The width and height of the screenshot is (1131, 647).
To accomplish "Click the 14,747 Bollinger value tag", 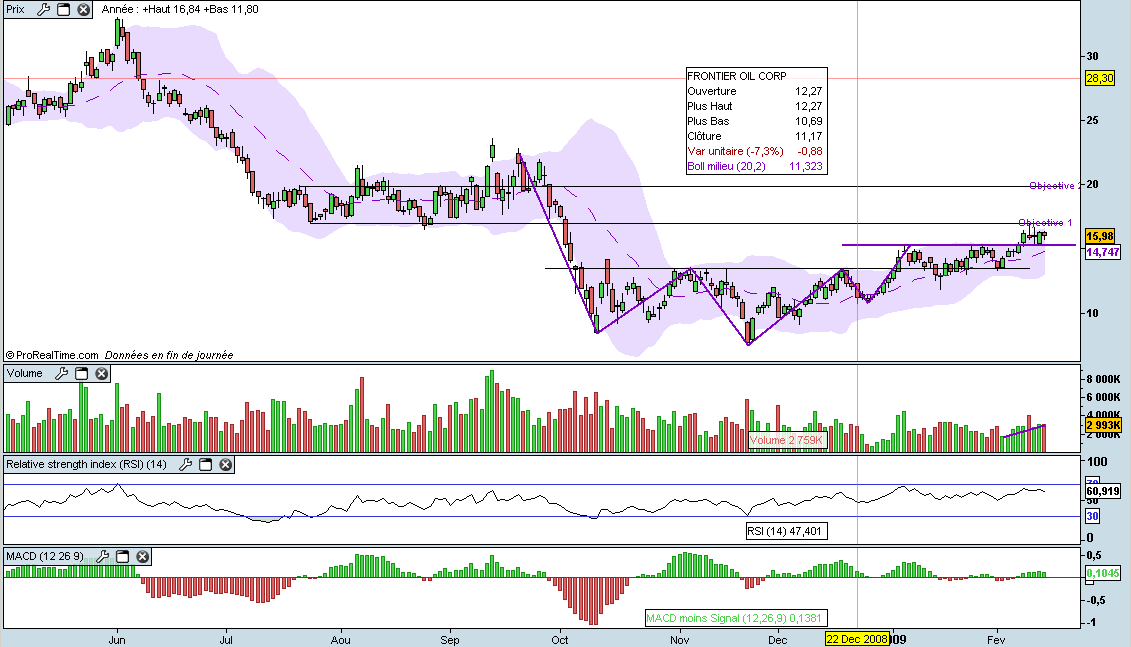I will [x=1103, y=252].
